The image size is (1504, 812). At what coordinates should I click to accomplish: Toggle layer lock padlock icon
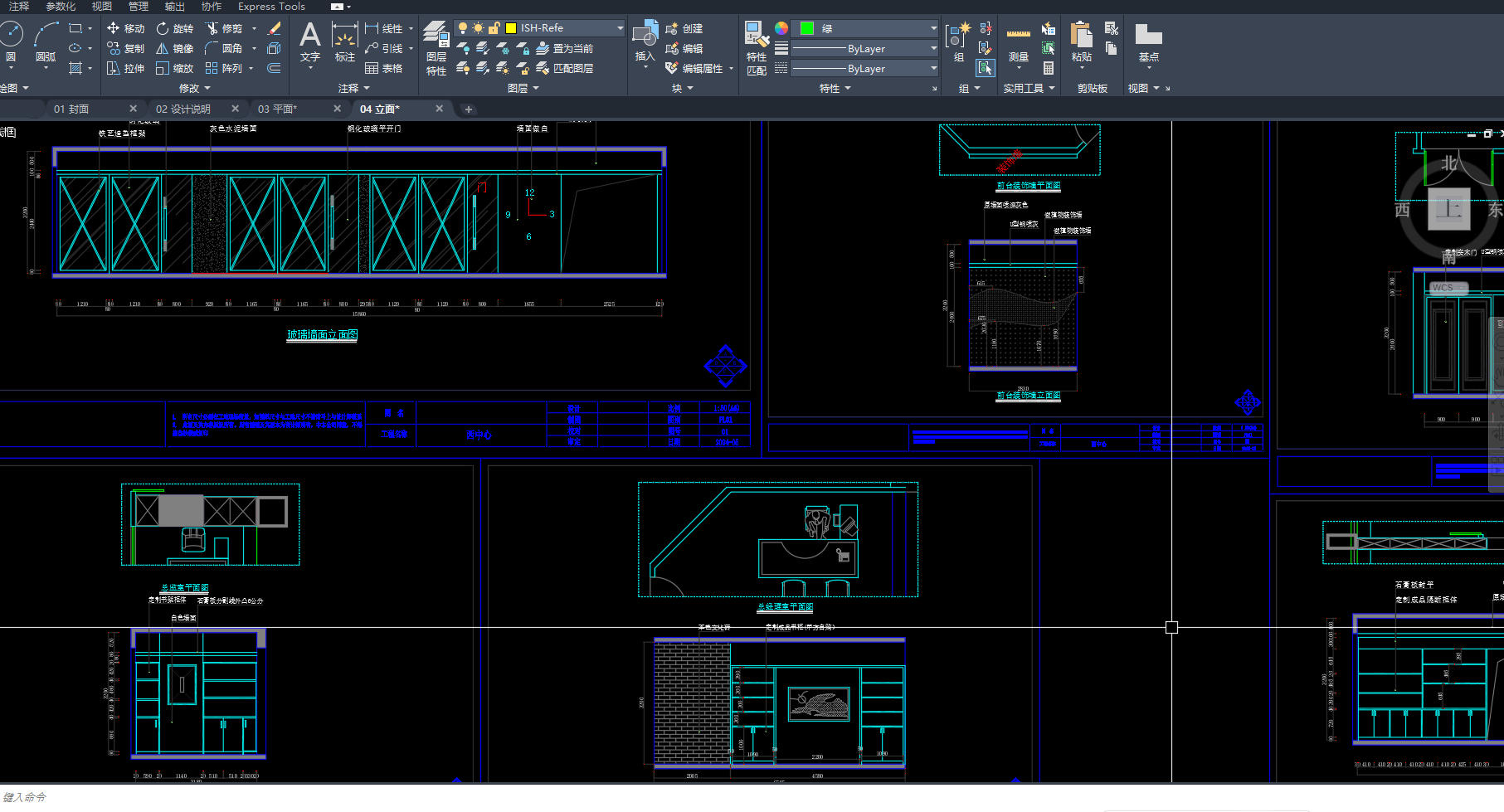(494, 28)
